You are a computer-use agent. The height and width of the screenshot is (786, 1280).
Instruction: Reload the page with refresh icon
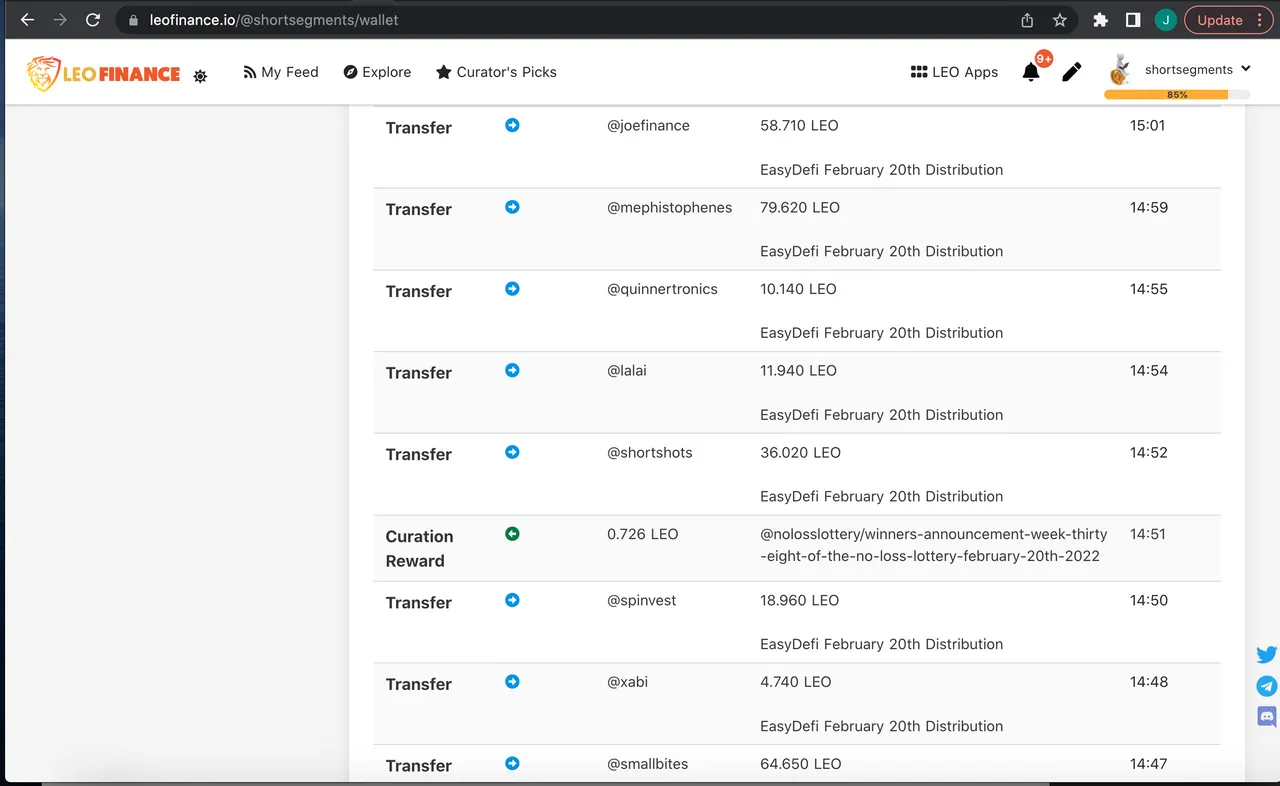coord(93,20)
